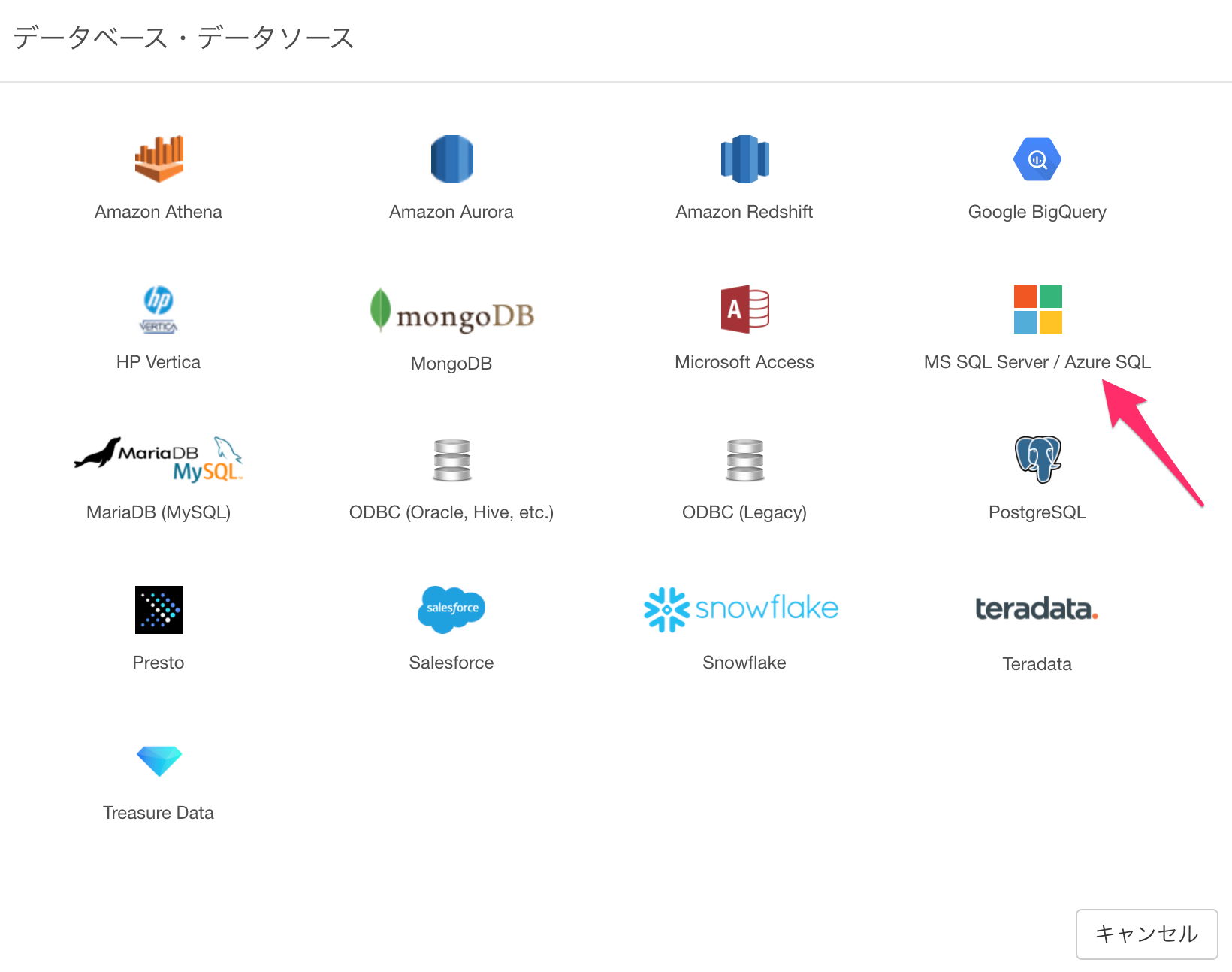Click the Presto label

159,663
